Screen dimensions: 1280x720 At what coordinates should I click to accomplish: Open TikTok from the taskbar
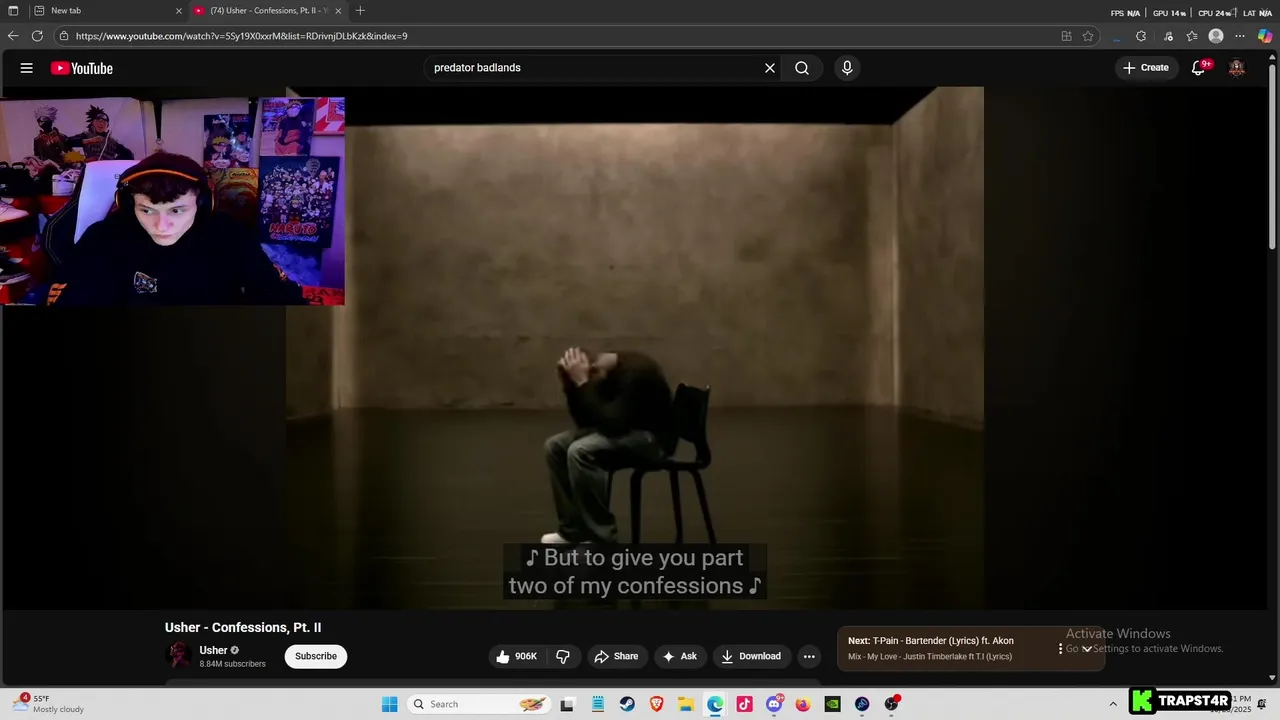(744, 704)
